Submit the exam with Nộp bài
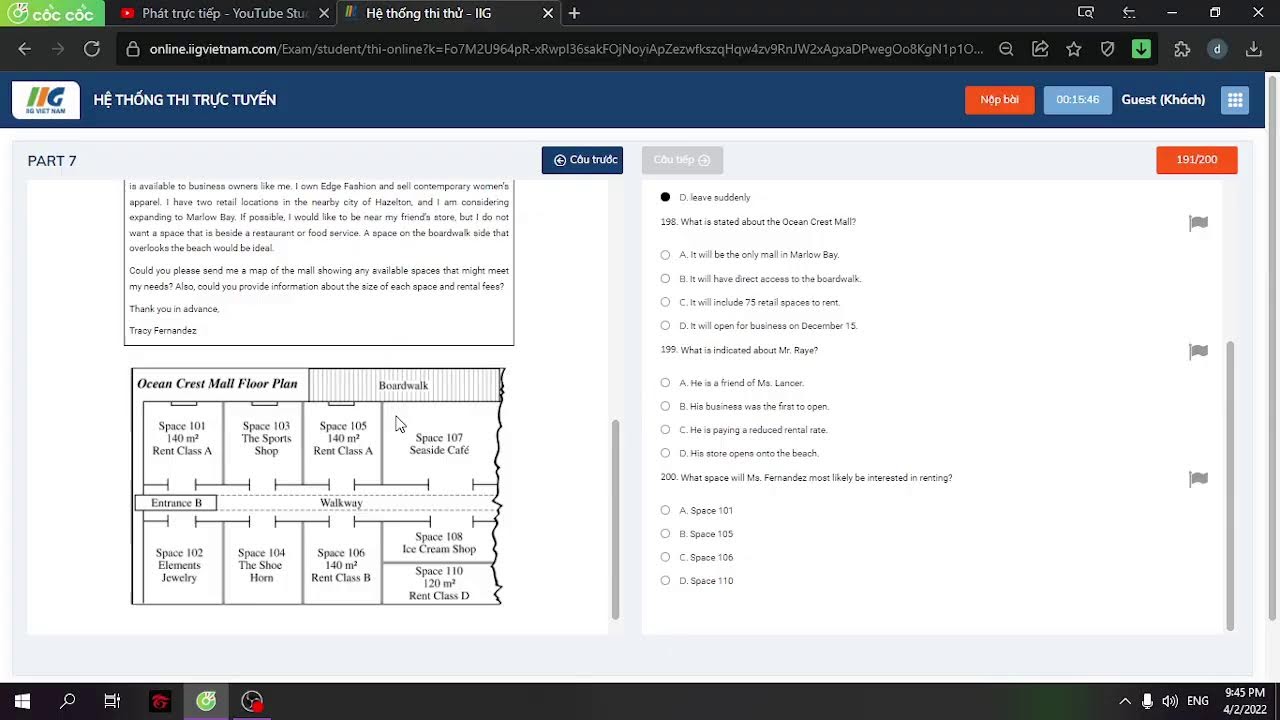Viewport: 1280px width, 720px height. click(999, 100)
